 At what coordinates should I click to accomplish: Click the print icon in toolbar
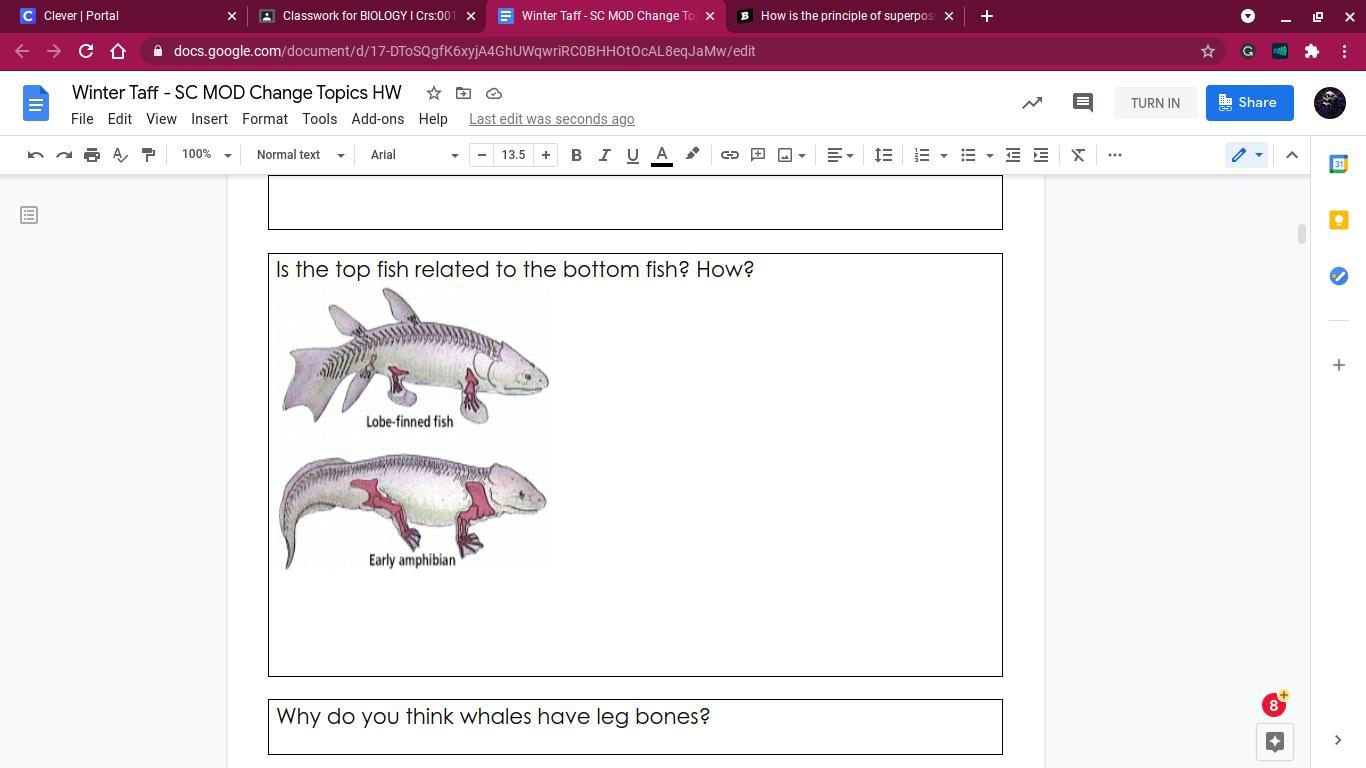point(92,155)
